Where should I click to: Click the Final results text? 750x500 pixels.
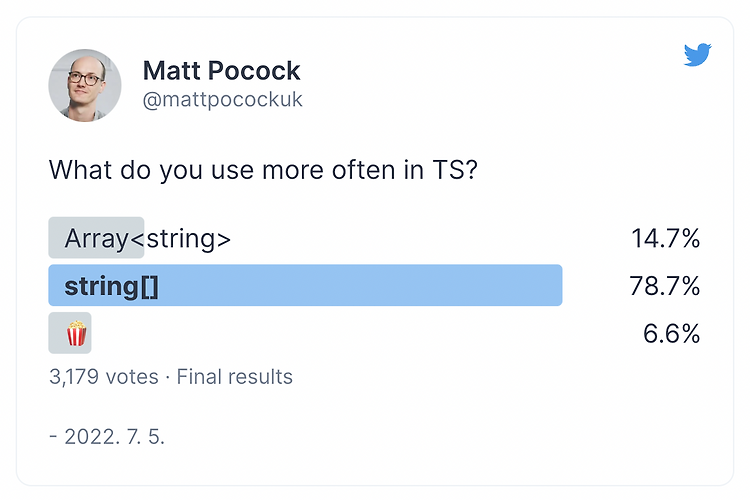tap(236, 377)
